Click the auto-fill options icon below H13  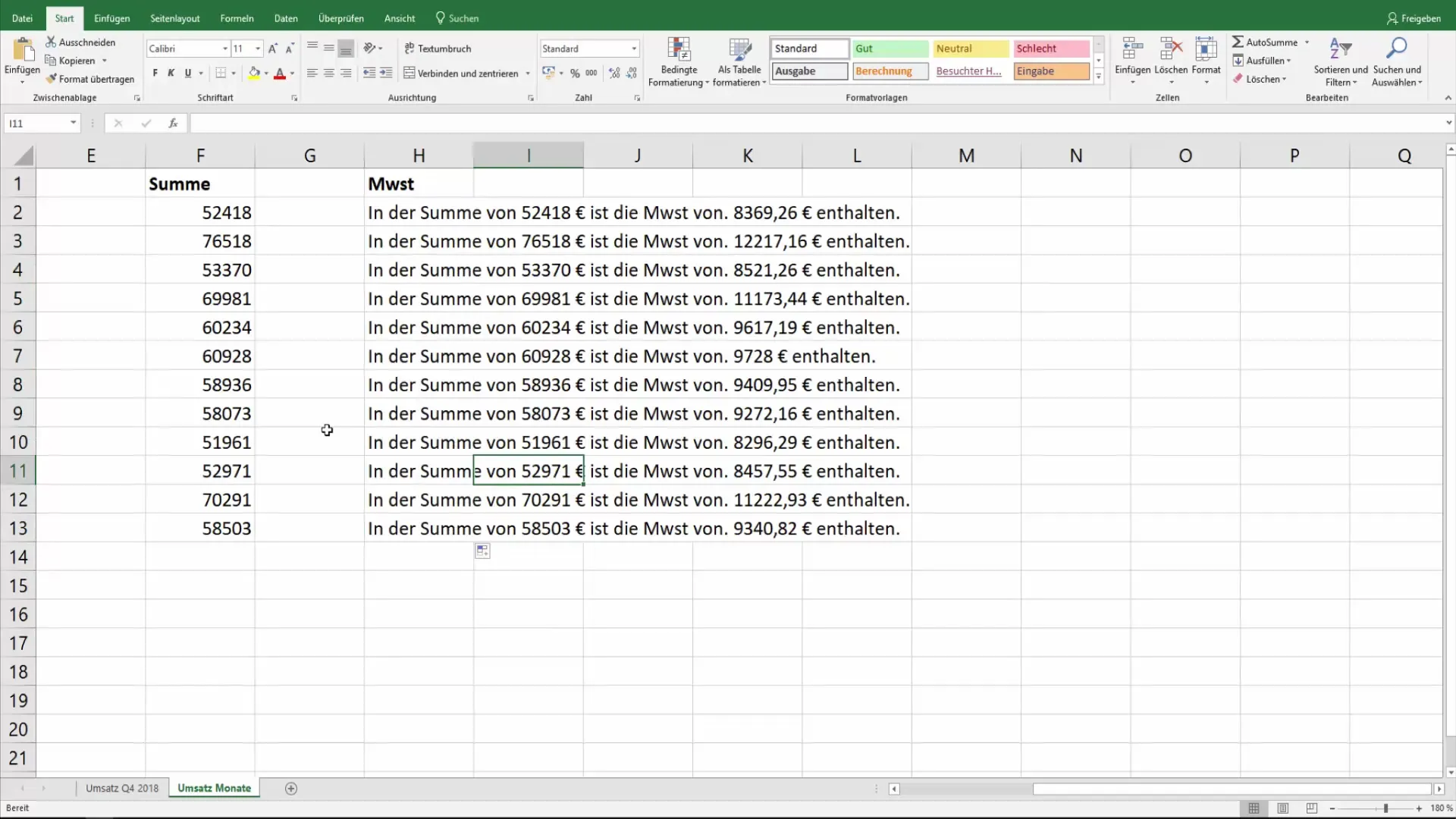tap(482, 551)
